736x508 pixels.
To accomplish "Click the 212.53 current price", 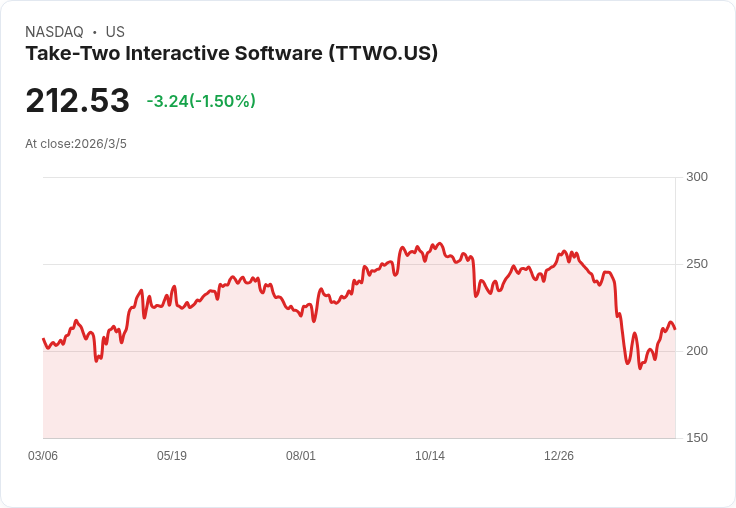I will [77, 100].
